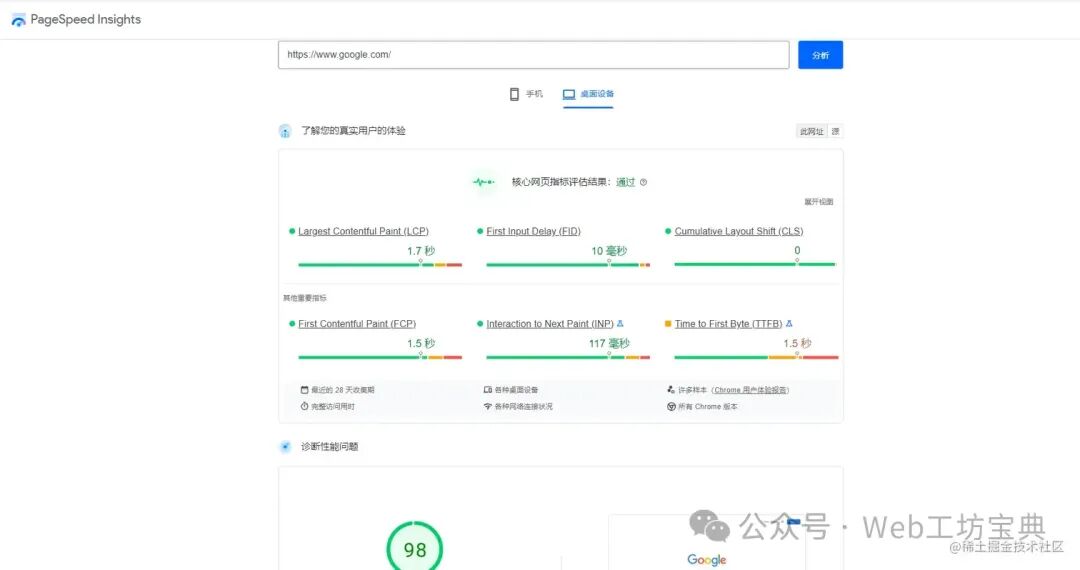Click the 各种网络连接状况 text
1080x570 pixels.
pos(523,406)
